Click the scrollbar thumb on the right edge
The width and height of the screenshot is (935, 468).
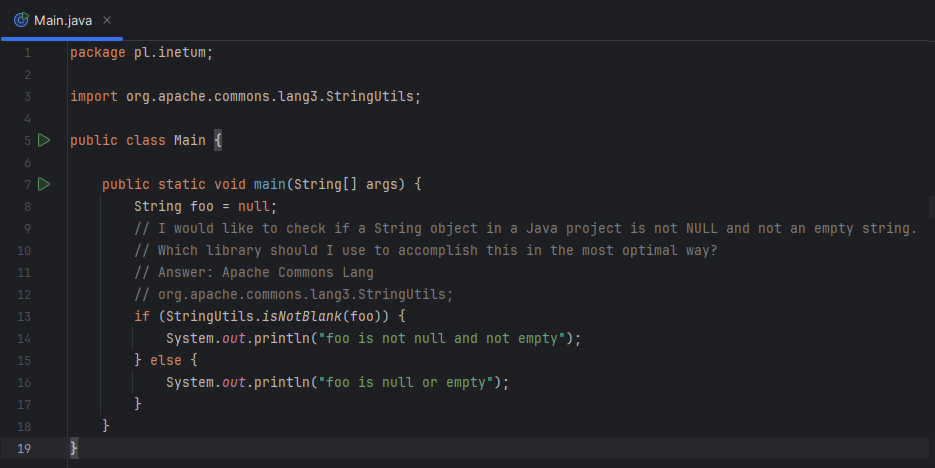click(931, 205)
